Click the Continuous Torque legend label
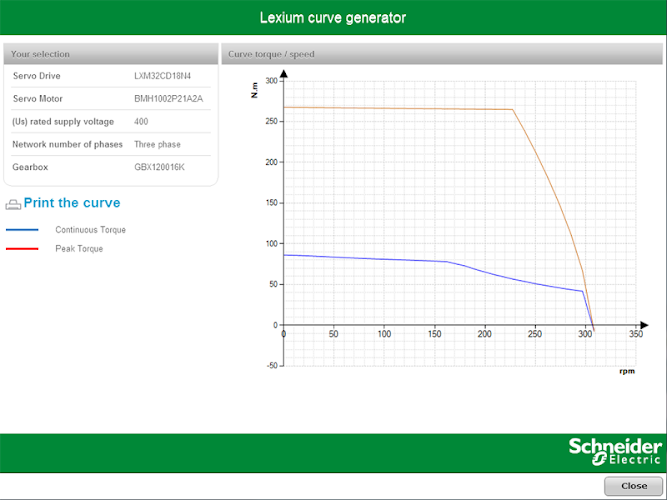Screen dimensions: 667x500 point(91,230)
